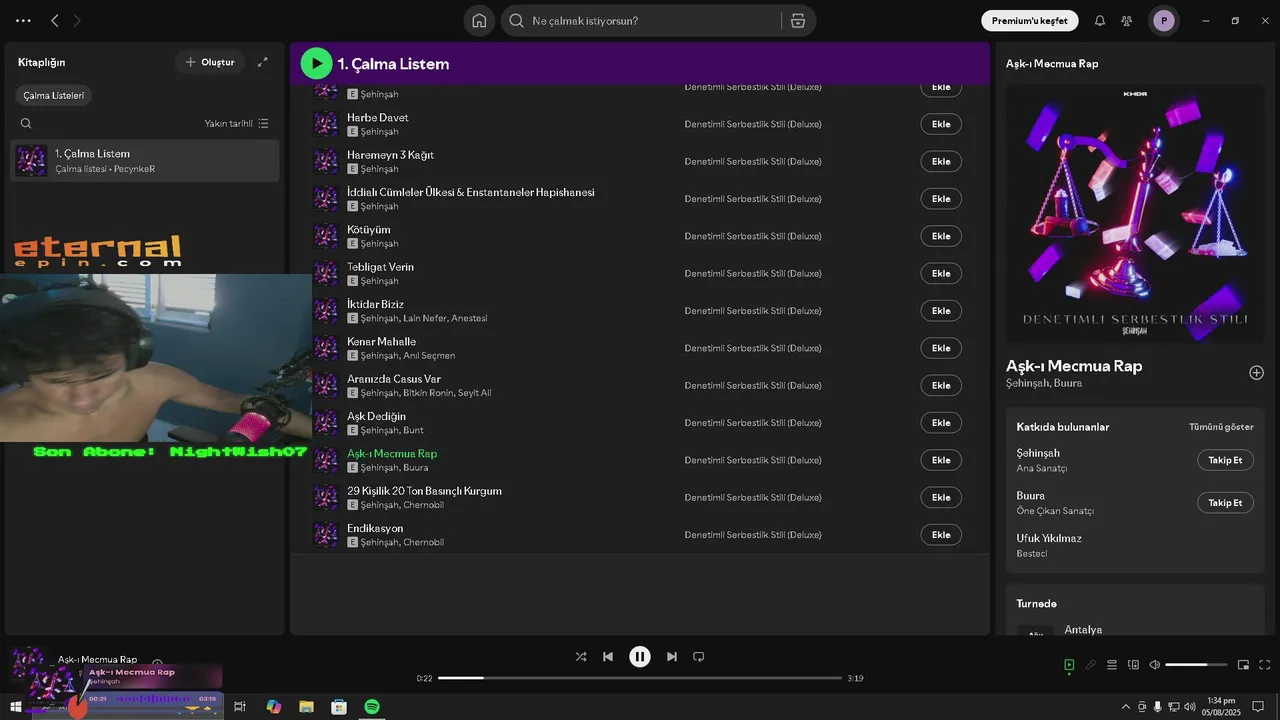Adjust the volume slider
Viewport: 1280px width, 720px height.
click(x=1196, y=665)
